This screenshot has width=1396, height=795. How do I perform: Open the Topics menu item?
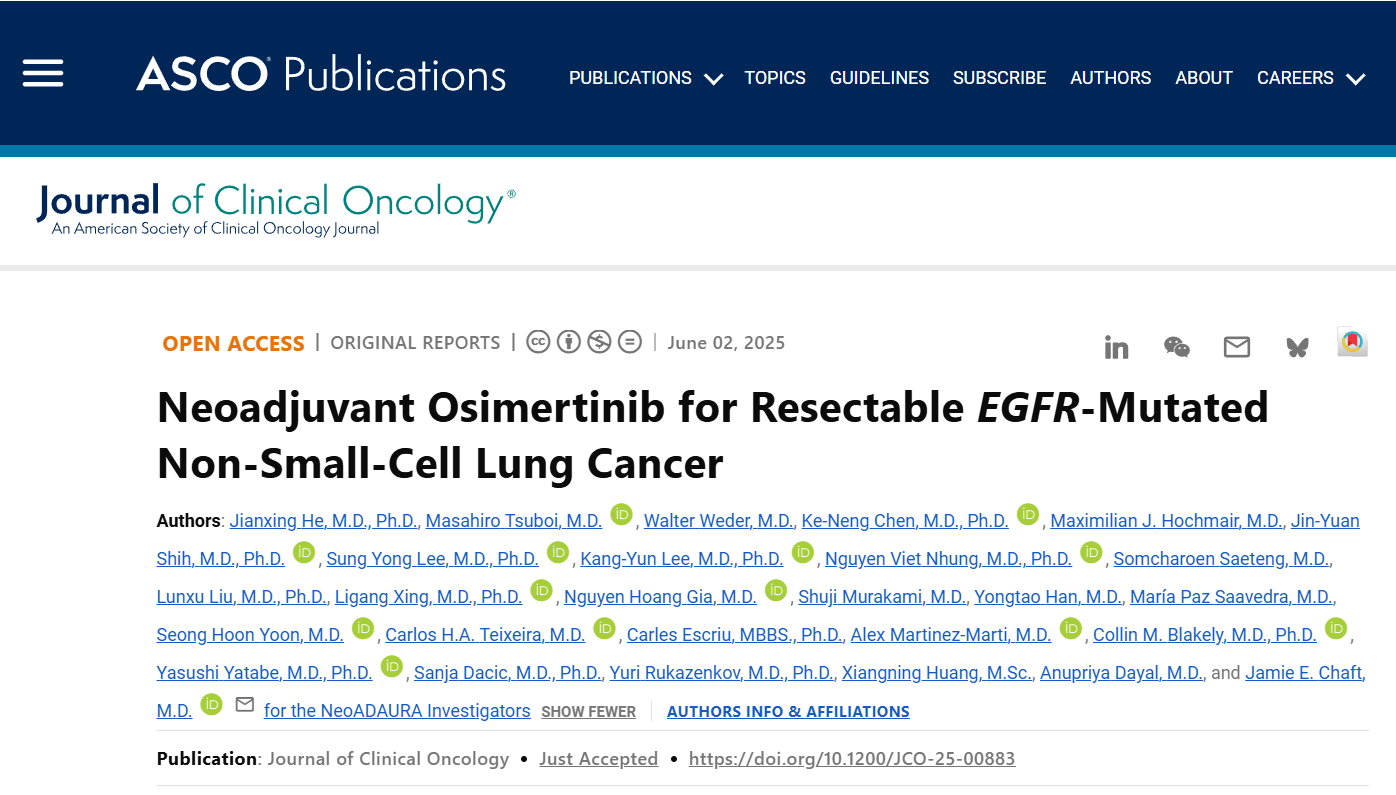[775, 78]
